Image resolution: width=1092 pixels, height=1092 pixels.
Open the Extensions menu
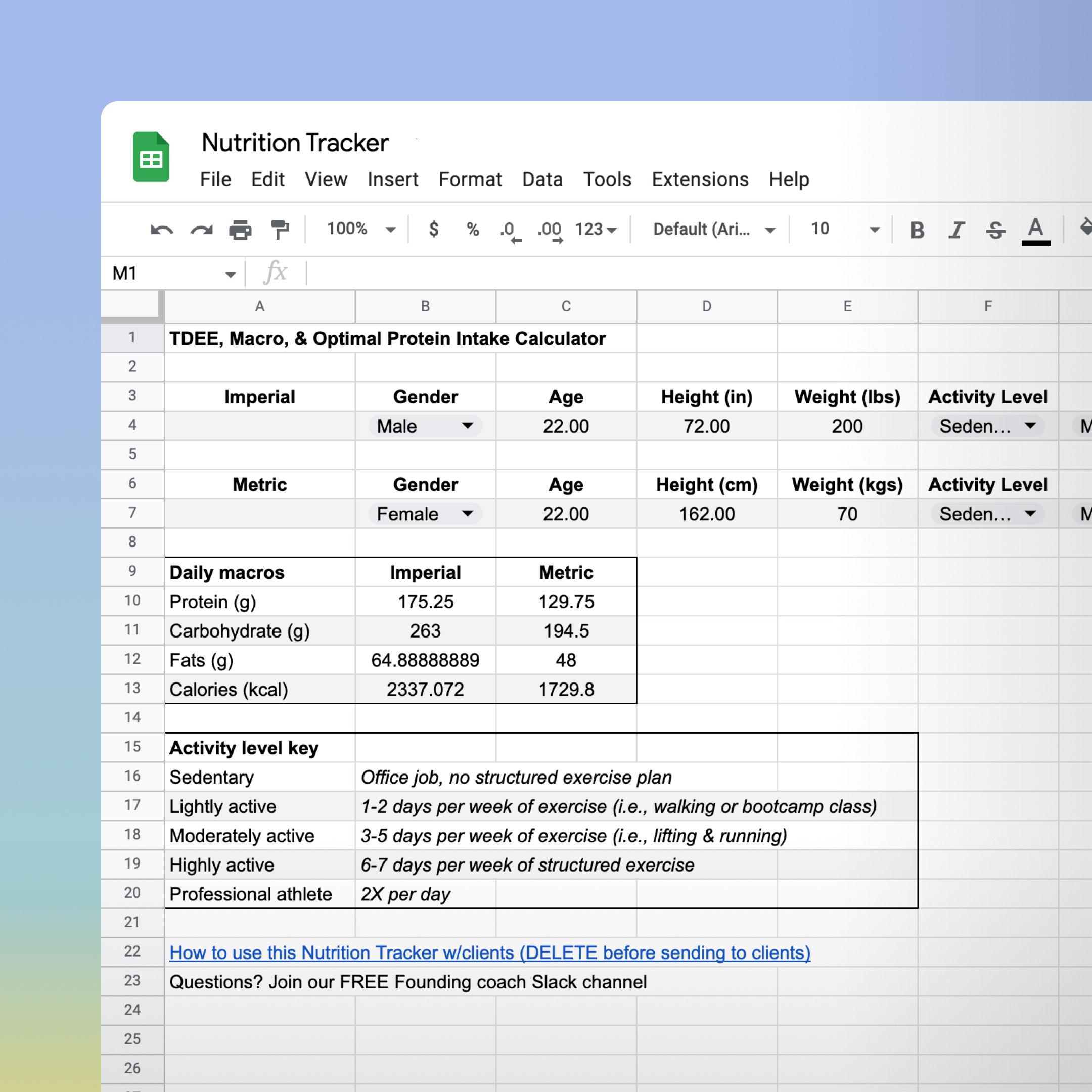pos(700,179)
